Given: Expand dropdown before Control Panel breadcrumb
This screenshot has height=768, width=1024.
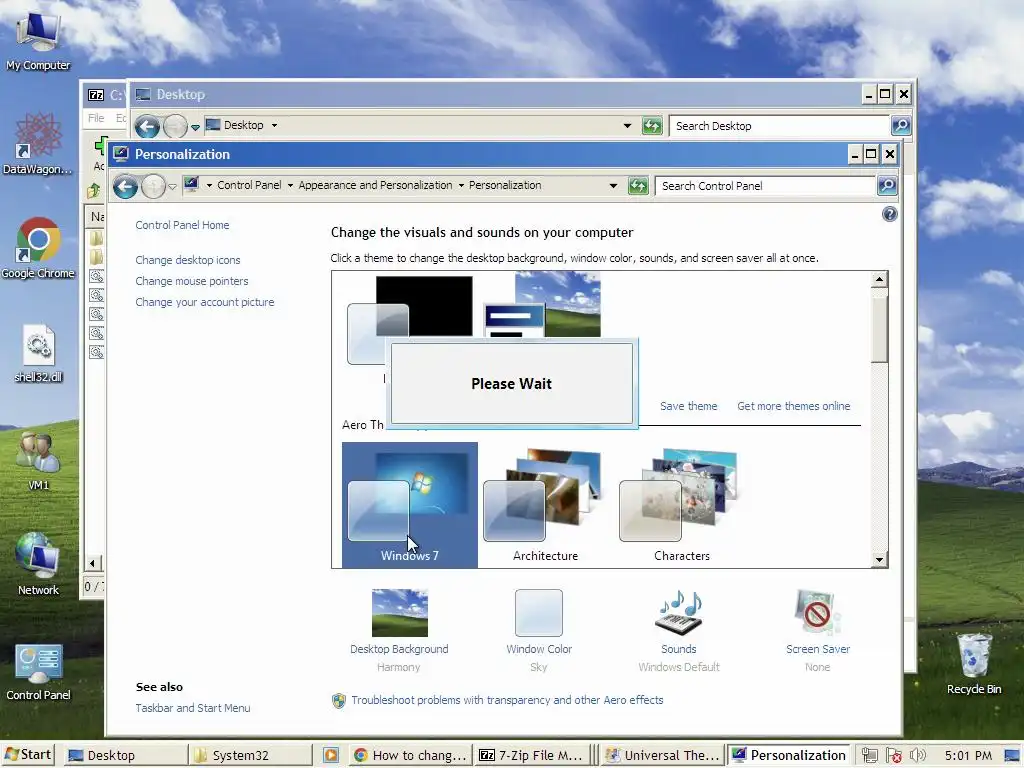Looking at the screenshot, I should pyautogui.click(x=209, y=185).
